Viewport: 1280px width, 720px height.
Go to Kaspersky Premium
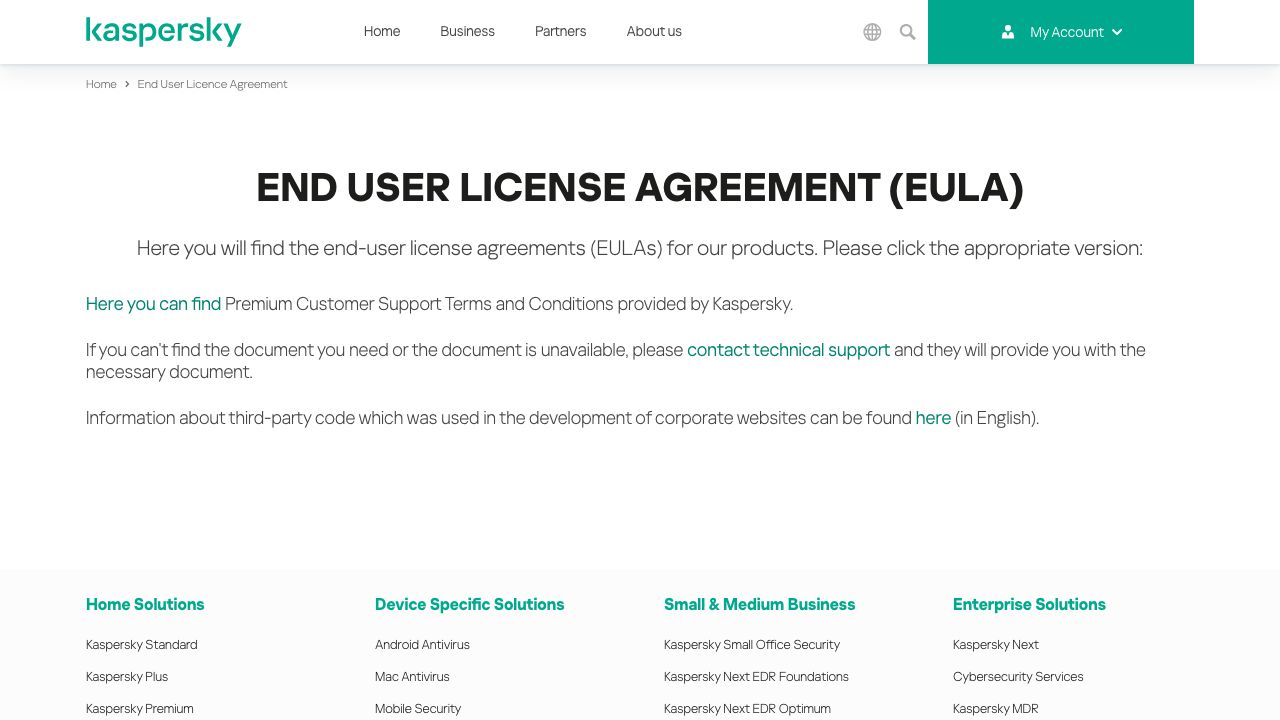(x=140, y=709)
